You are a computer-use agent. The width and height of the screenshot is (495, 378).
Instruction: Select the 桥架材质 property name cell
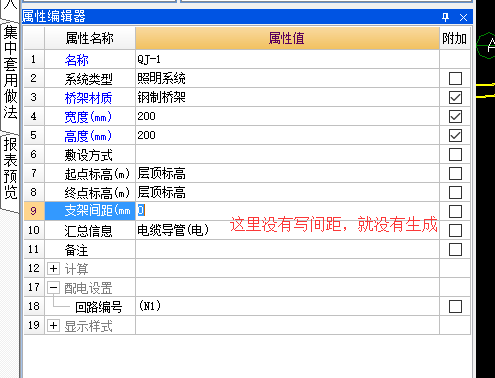[90, 98]
